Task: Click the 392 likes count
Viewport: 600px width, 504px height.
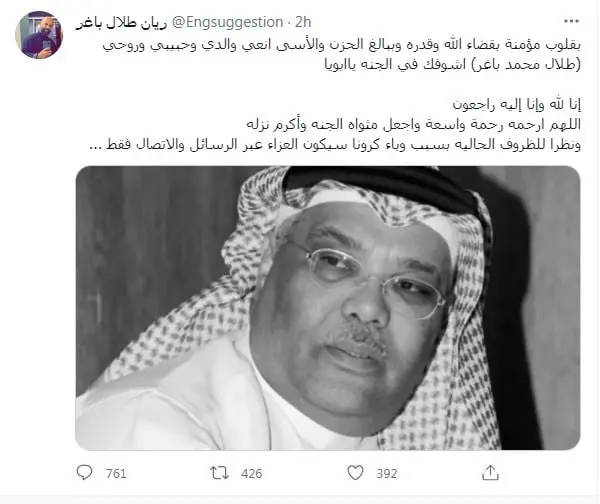Action: coord(386,474)
